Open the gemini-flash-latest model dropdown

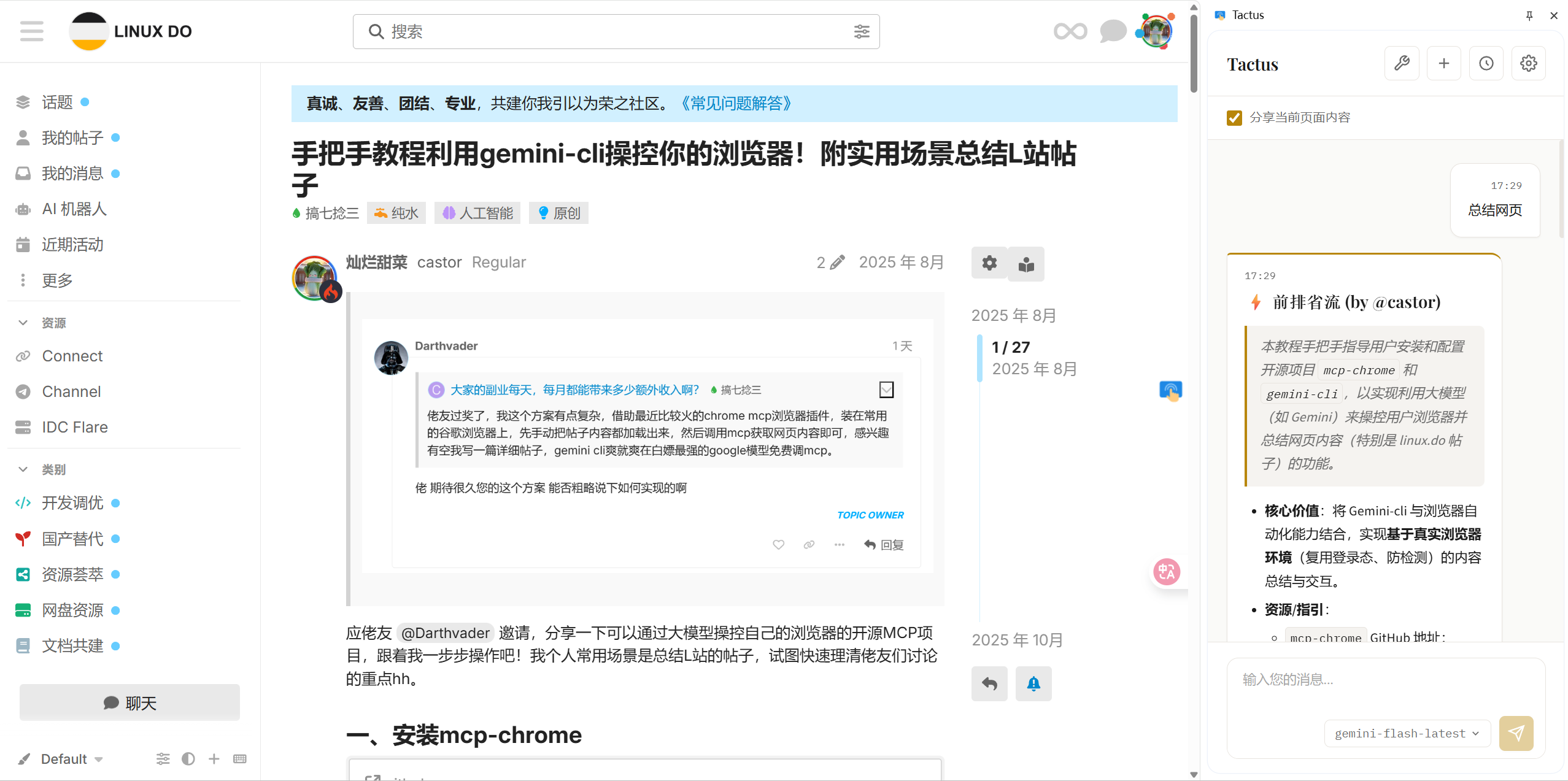click(1407, 733)
